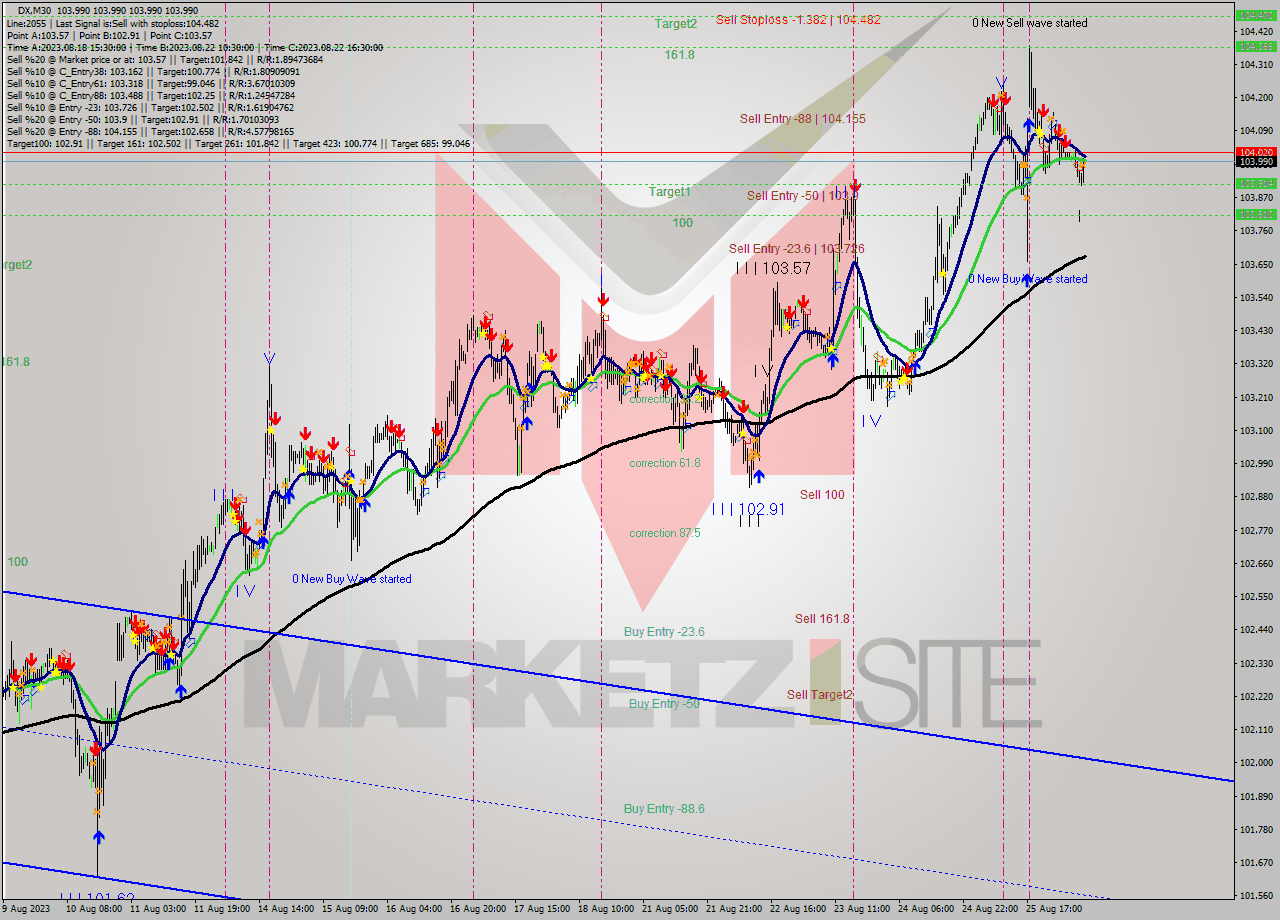Click the 'correction 87.5' label
This screenshot has width=1280, height=920.
pos(665,533)
